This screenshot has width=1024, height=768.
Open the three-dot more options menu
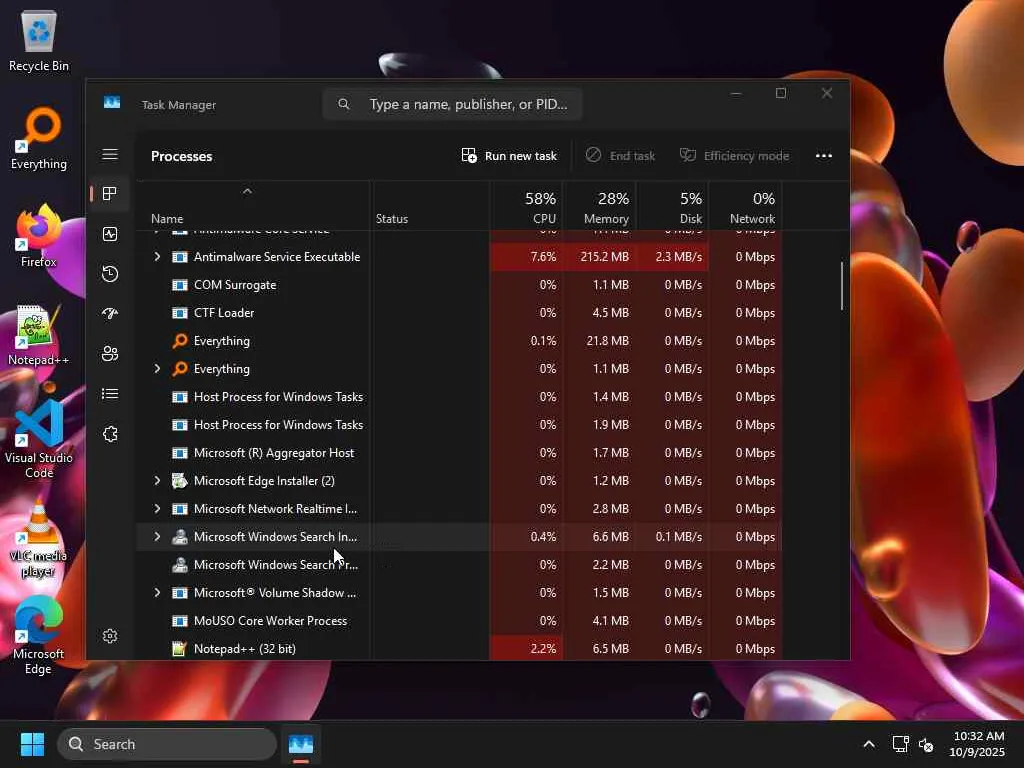point(824,155)
